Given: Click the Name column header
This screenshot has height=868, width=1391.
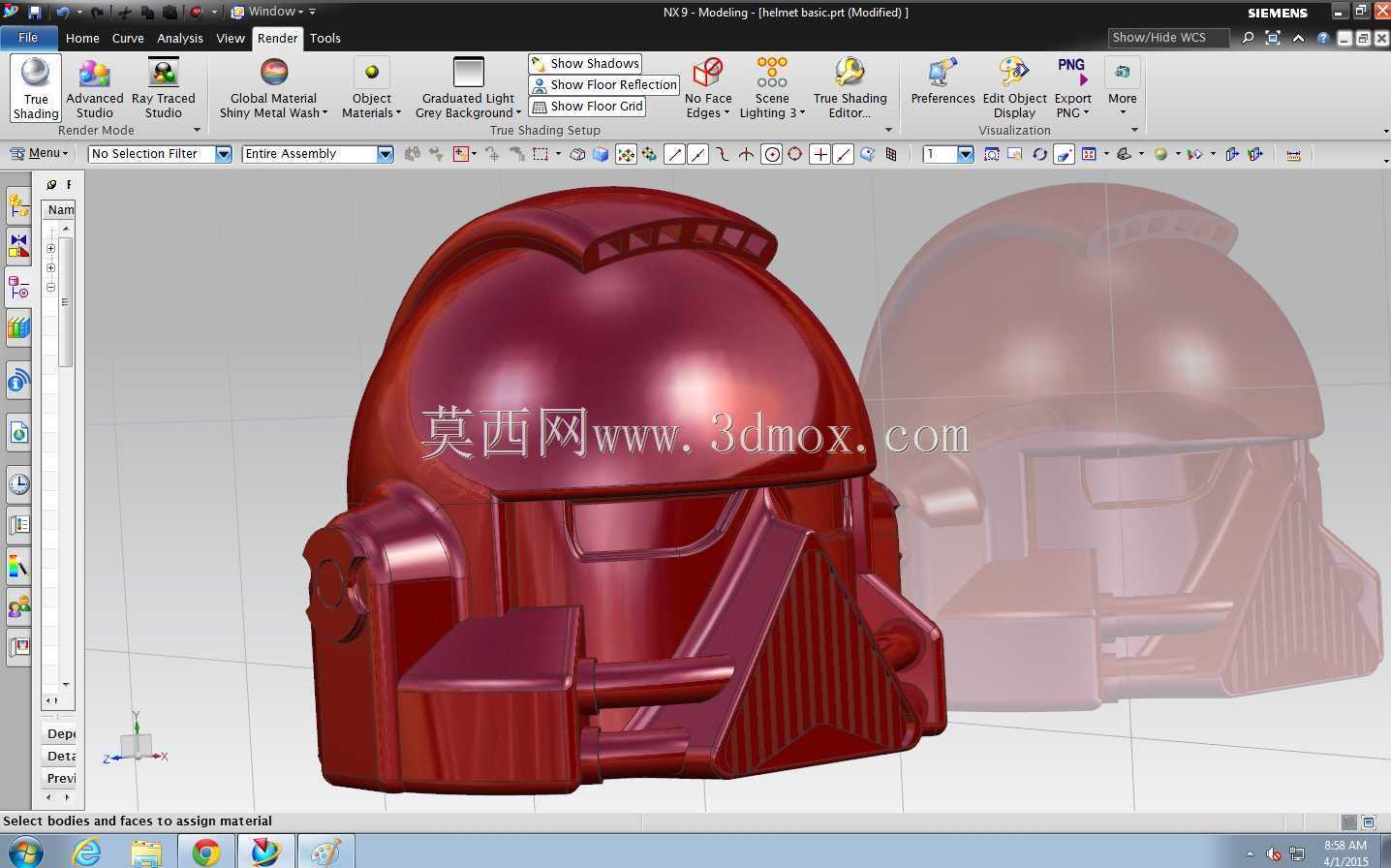Looking at the screenshot, I should [60, 209].
